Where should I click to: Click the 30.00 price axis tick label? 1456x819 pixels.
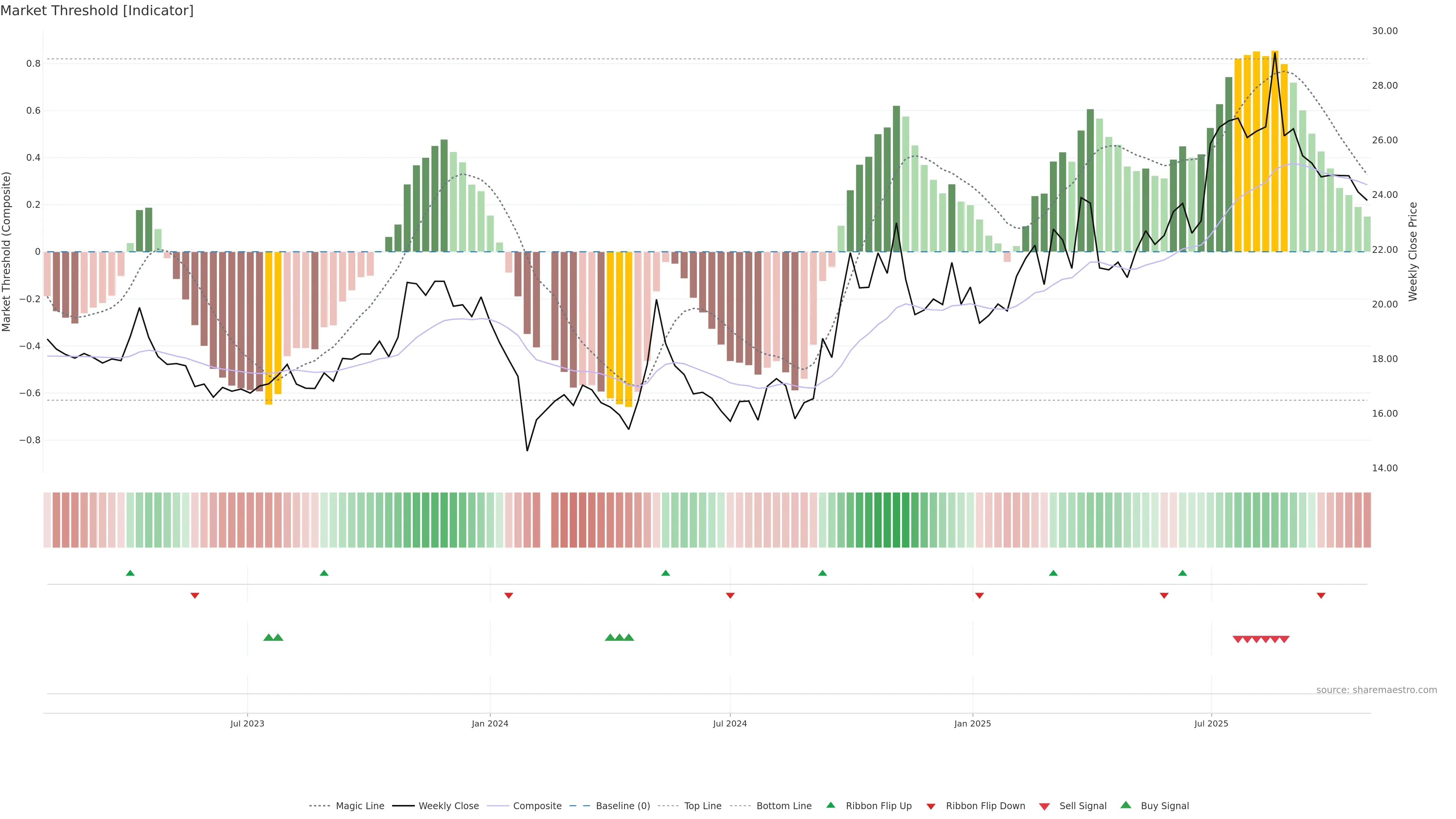(x=1384, y=31)
